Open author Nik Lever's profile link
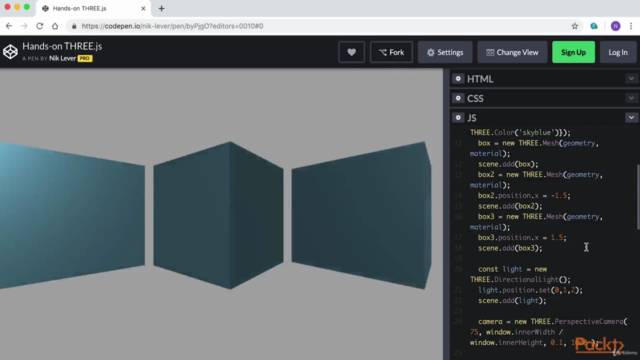640x360 pixels. pos(62,58)
